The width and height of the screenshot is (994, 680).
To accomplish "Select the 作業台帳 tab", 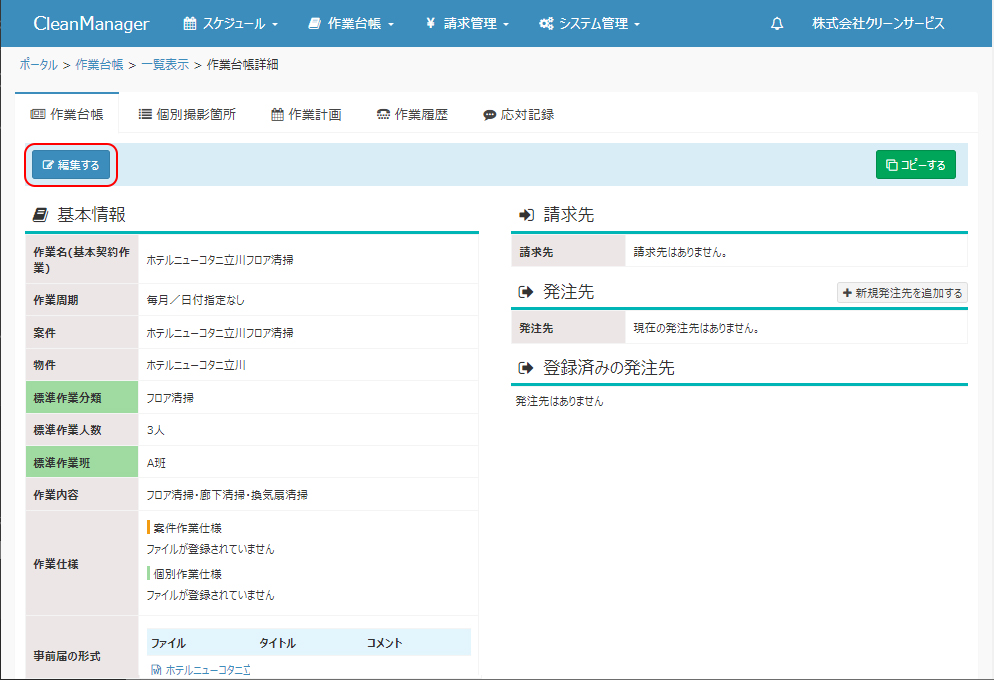I will tap(67, 115).
